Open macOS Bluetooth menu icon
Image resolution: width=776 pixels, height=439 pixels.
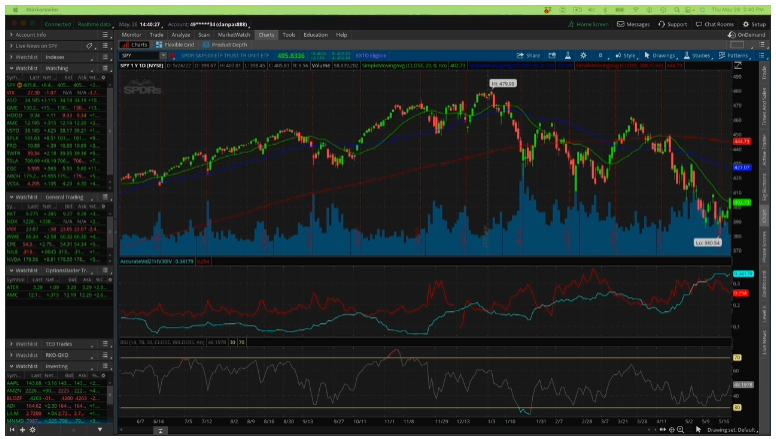pyautogui.click(x=605, y=10)
